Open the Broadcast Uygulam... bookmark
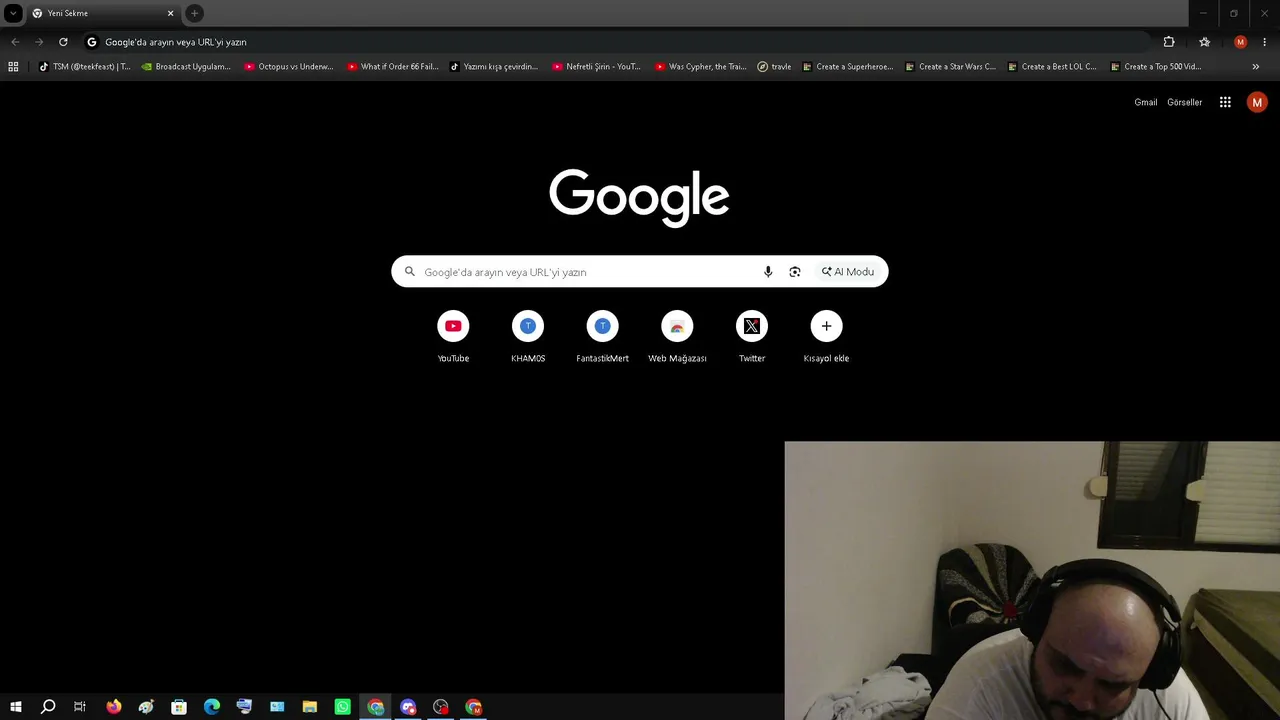The height and width of the screenshot is (720, 1280). [186, 67]
